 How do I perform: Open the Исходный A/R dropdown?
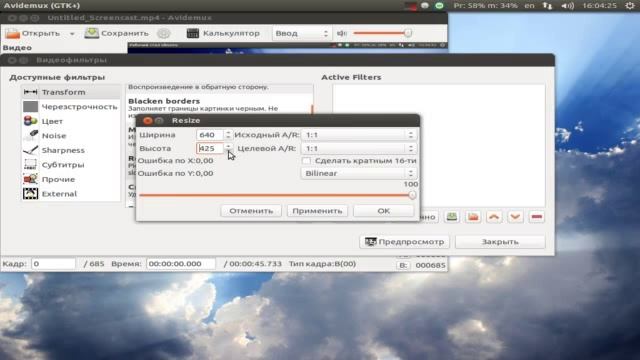pos(358,135)
